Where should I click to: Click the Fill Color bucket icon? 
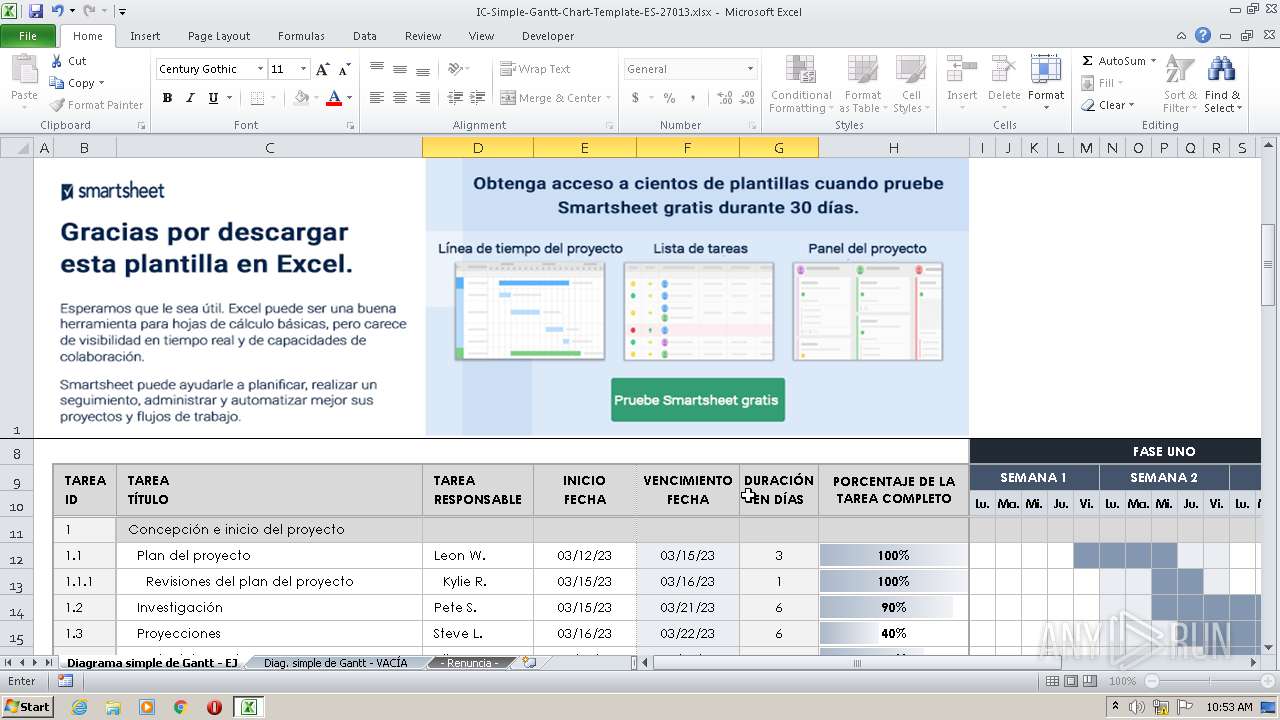tap(301, 98)
